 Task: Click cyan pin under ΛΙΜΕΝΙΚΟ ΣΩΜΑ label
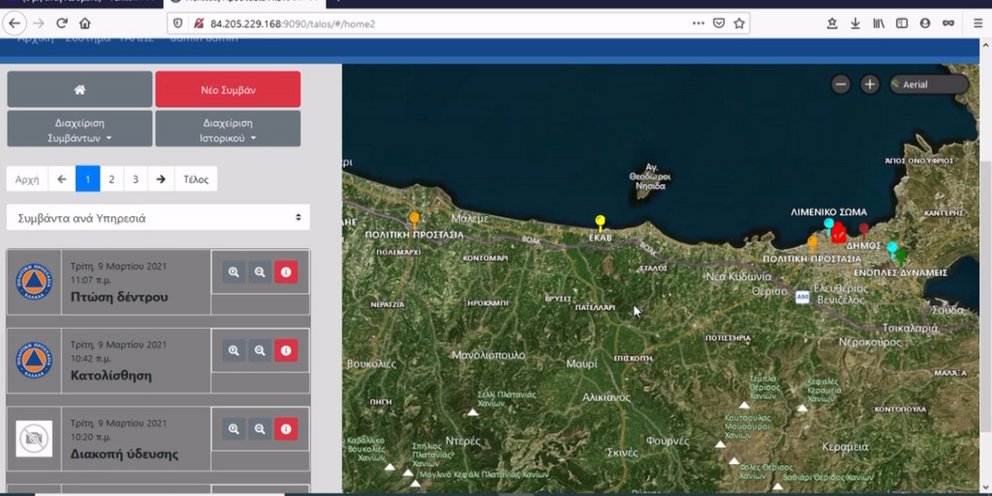(x=829, y=225)
